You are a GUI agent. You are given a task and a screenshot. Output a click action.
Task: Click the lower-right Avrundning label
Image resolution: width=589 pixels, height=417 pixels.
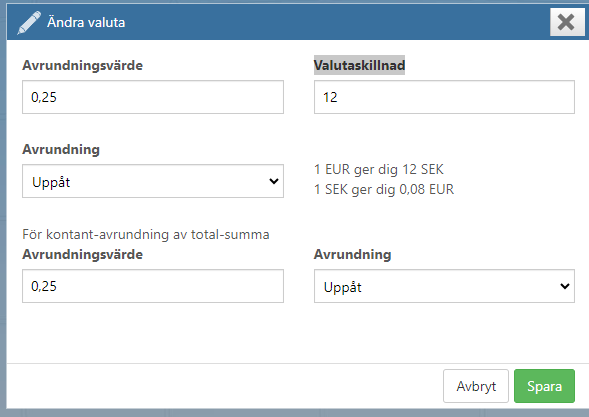click(353, 254)
